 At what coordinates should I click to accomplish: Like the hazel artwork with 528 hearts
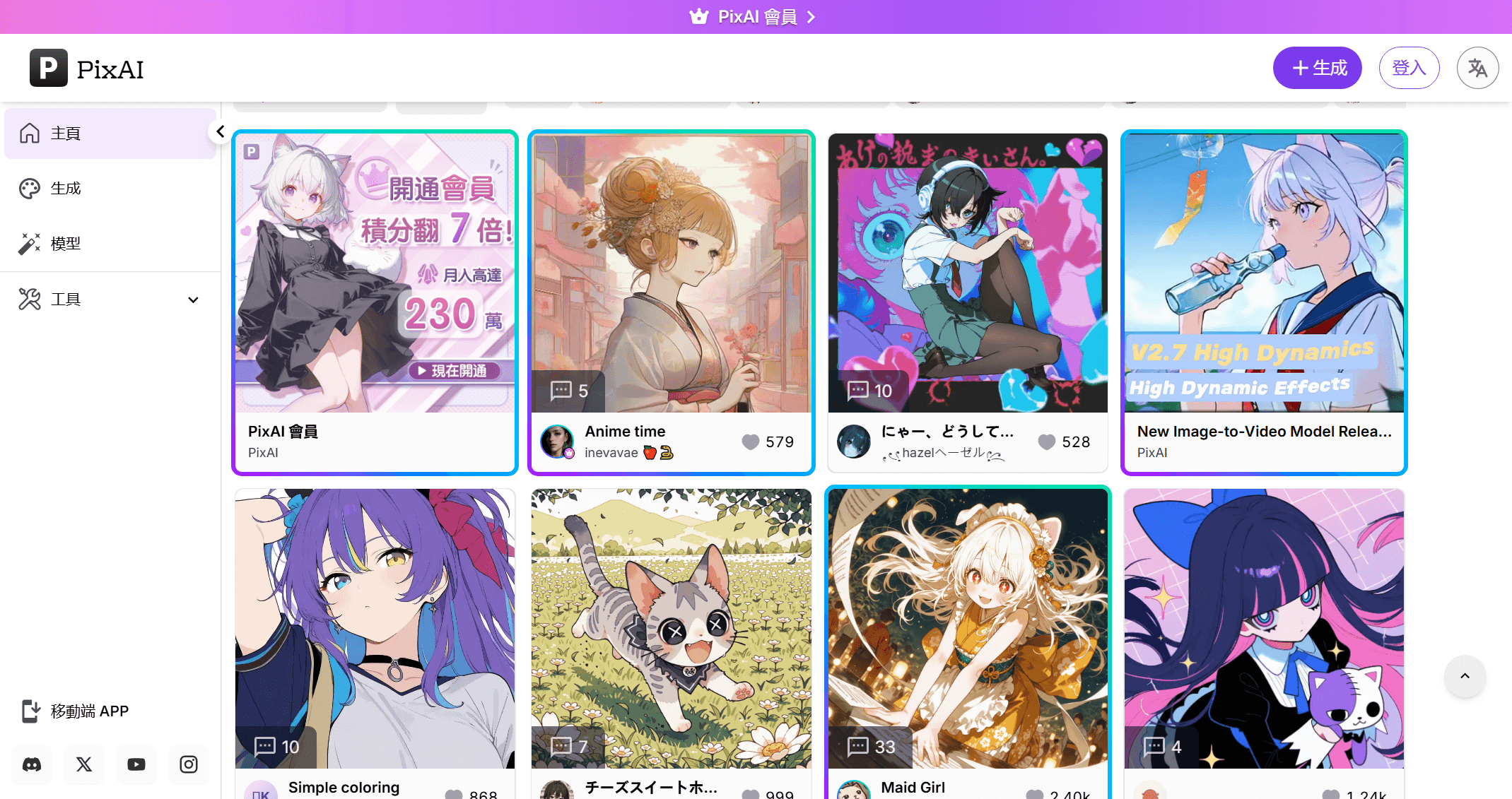pos(1047,442)
